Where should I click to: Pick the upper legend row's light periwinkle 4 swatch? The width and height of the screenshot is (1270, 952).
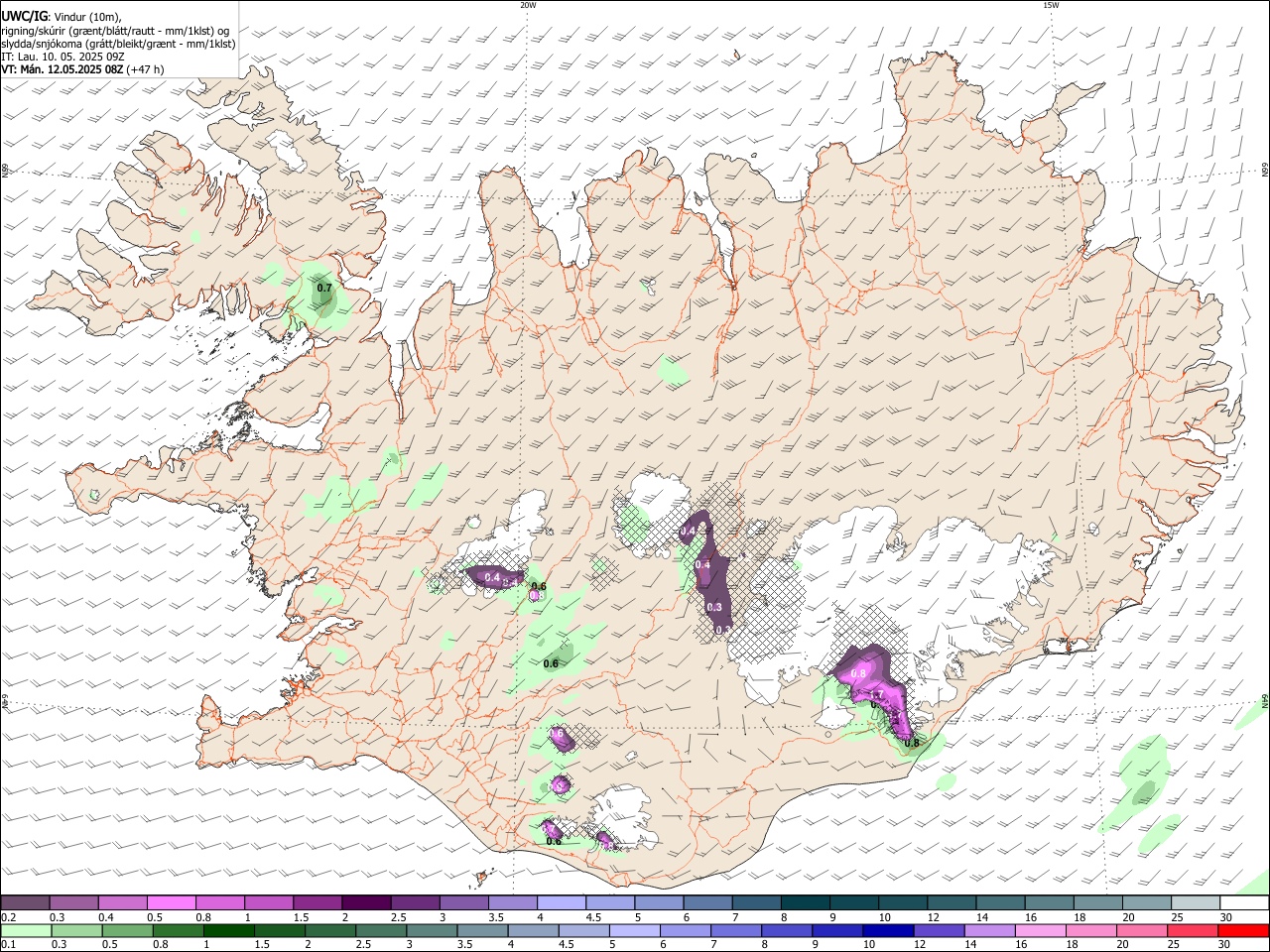[x=561, y=903]
